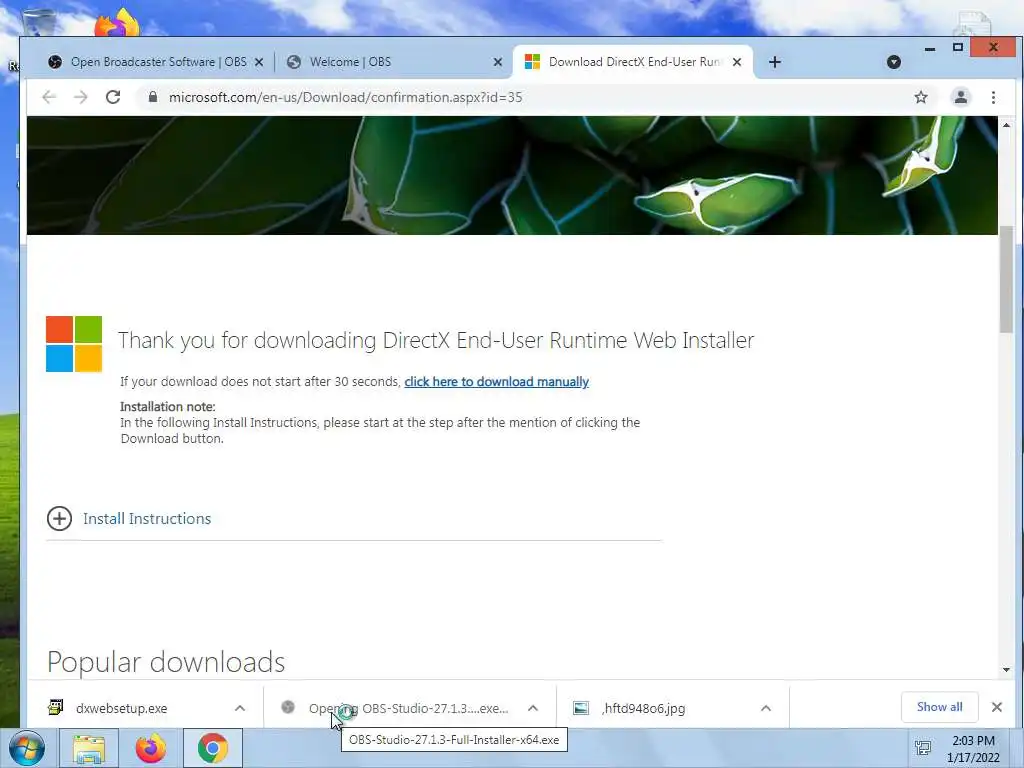
Task: Click the 'click here to download manually' link
Action: click(x=496, y=381)
